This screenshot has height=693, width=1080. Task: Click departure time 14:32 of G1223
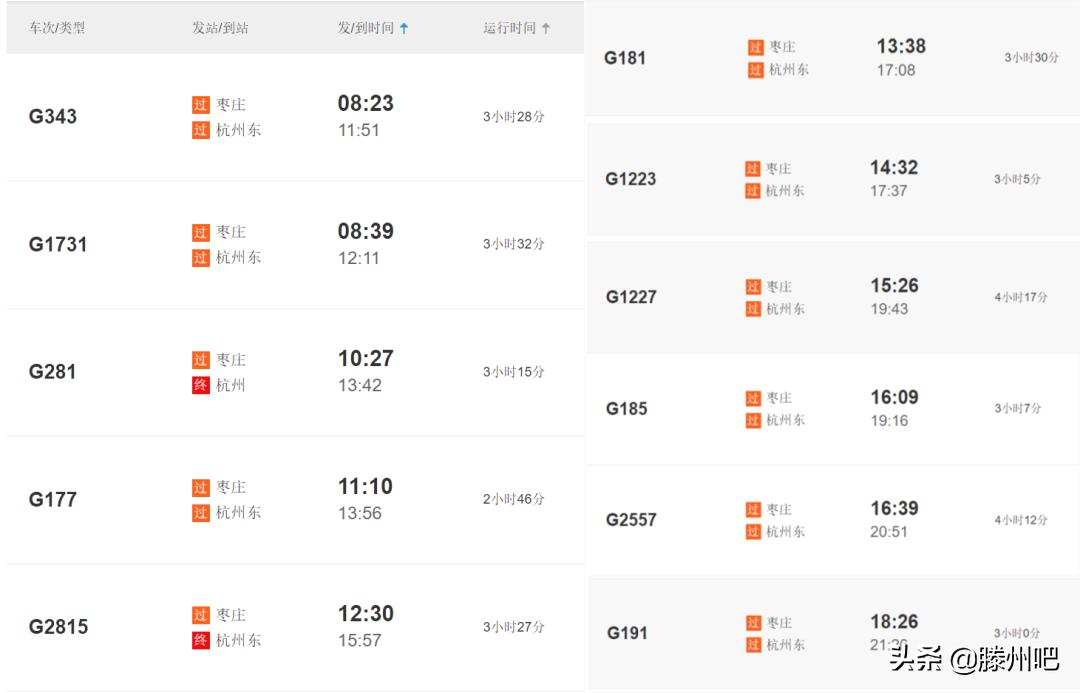pos(893,168)
